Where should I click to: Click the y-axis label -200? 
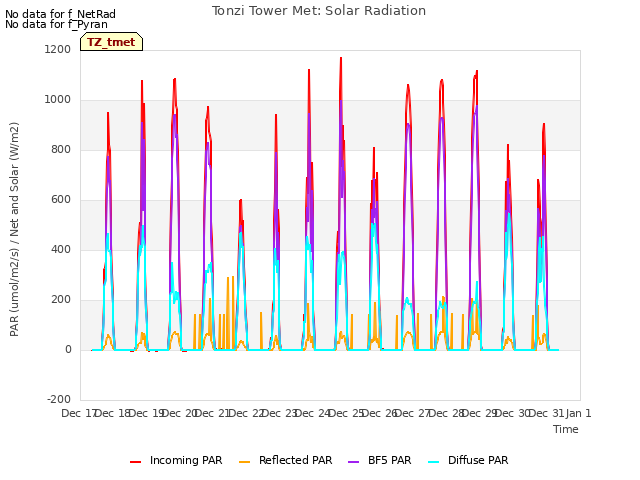coord(59,400)
